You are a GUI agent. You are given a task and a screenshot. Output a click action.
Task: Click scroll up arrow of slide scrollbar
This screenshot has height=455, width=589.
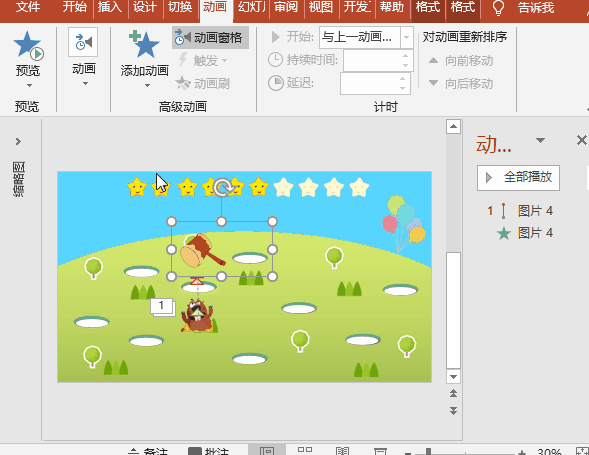[x=453, y=127]
